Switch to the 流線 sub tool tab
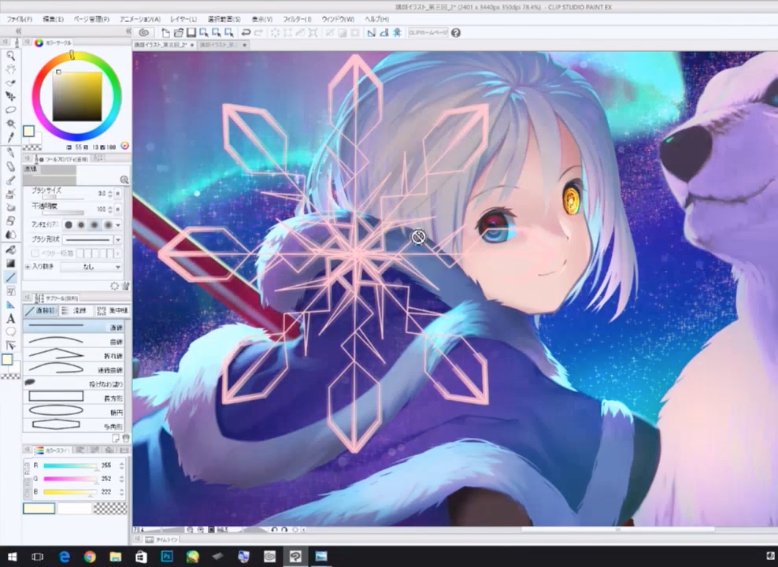778x567 pixels. click(x=75, y=311)
